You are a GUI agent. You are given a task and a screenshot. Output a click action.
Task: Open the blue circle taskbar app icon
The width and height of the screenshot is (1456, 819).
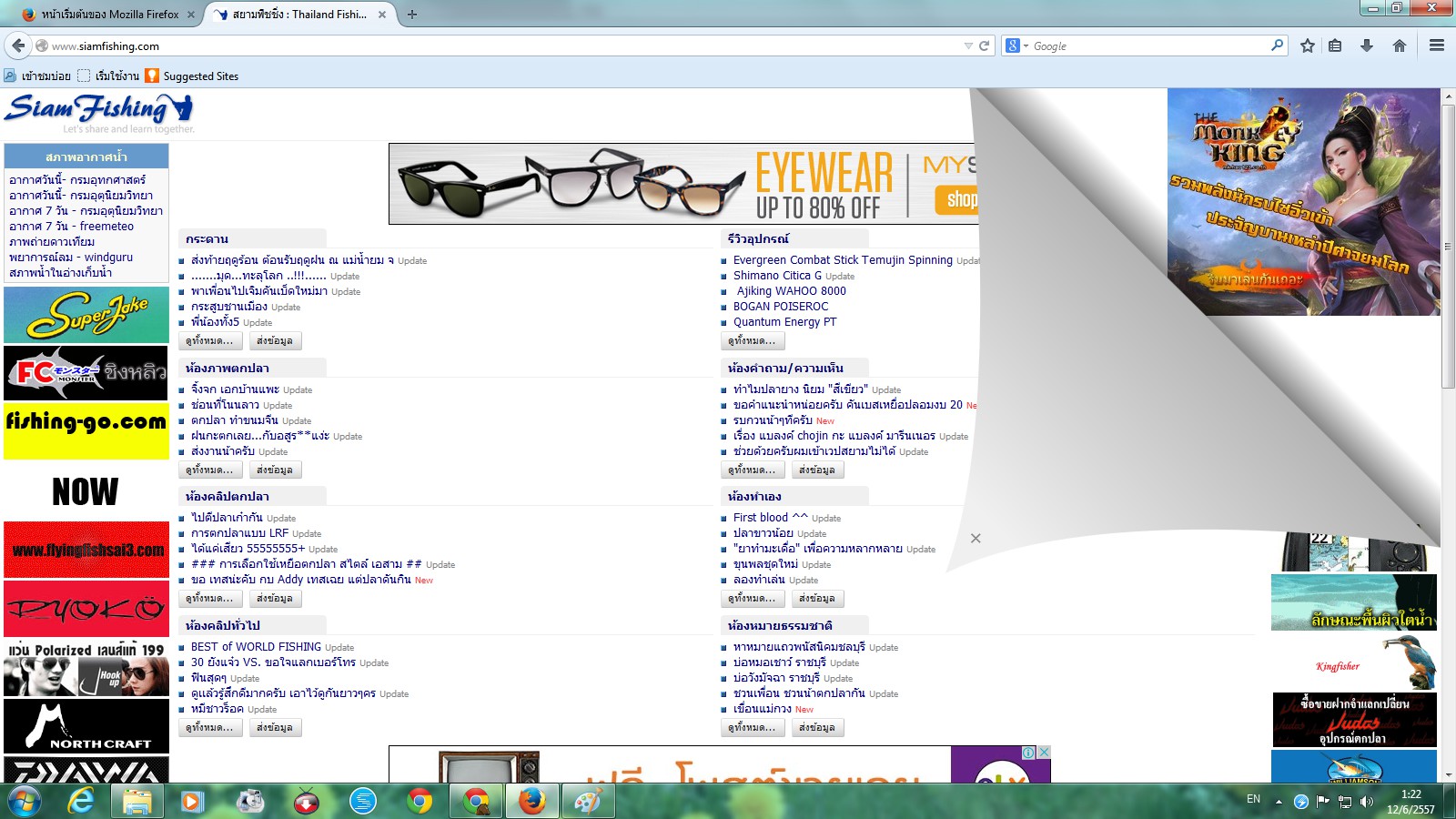tap(363, 801)
